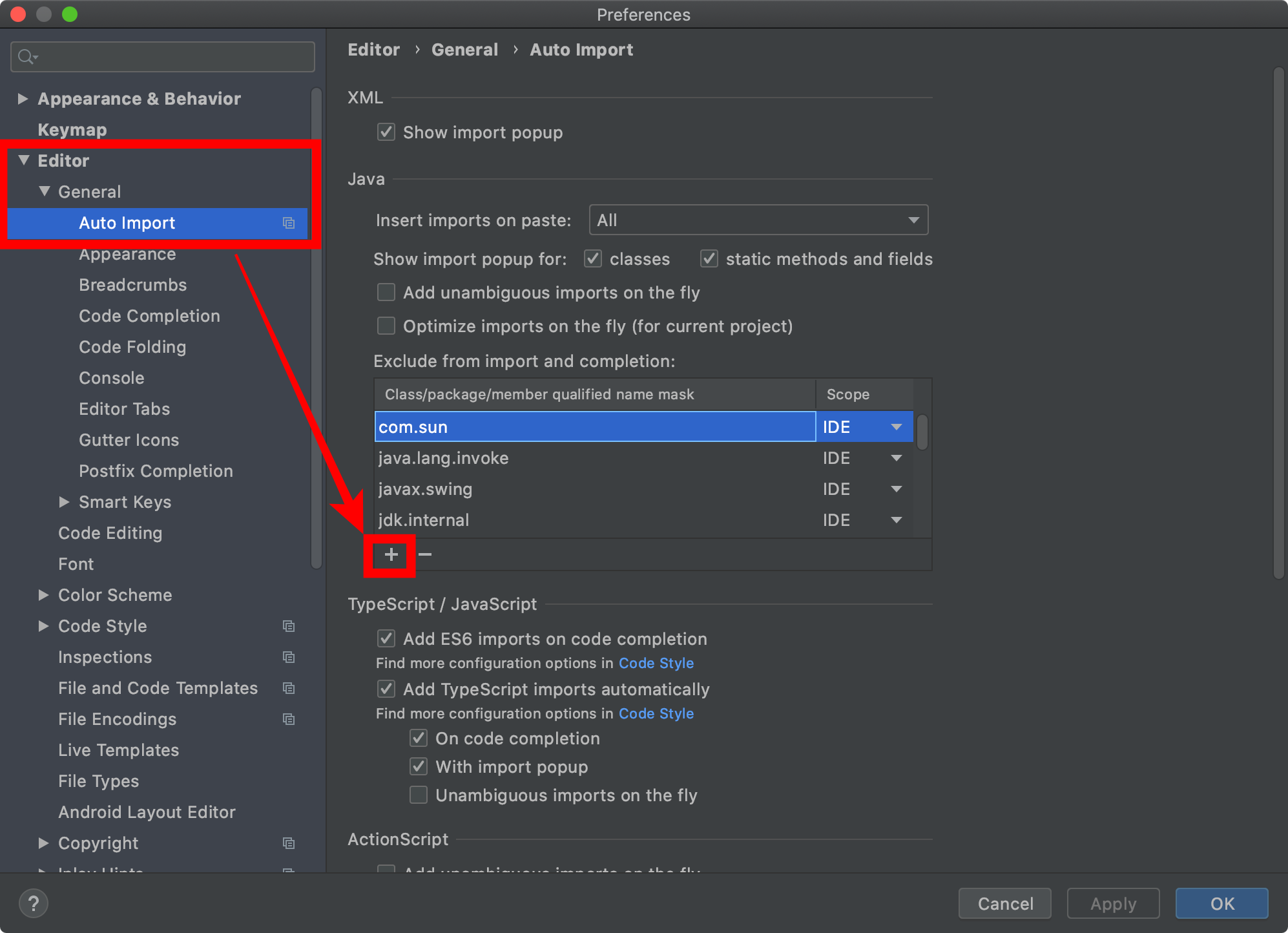Select Code Completion in the sidebar
Screen dimensions: 1288x933
tap(149, 316)
